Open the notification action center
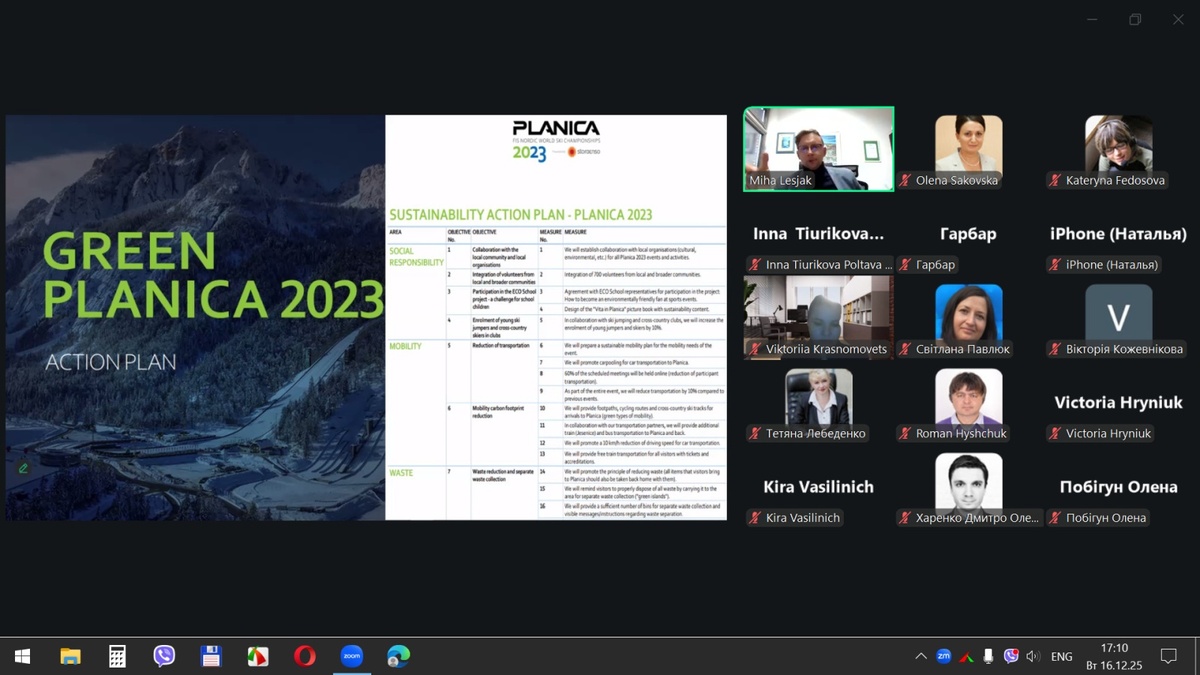Screen dimensions: 1200x675 (1168, 656)
